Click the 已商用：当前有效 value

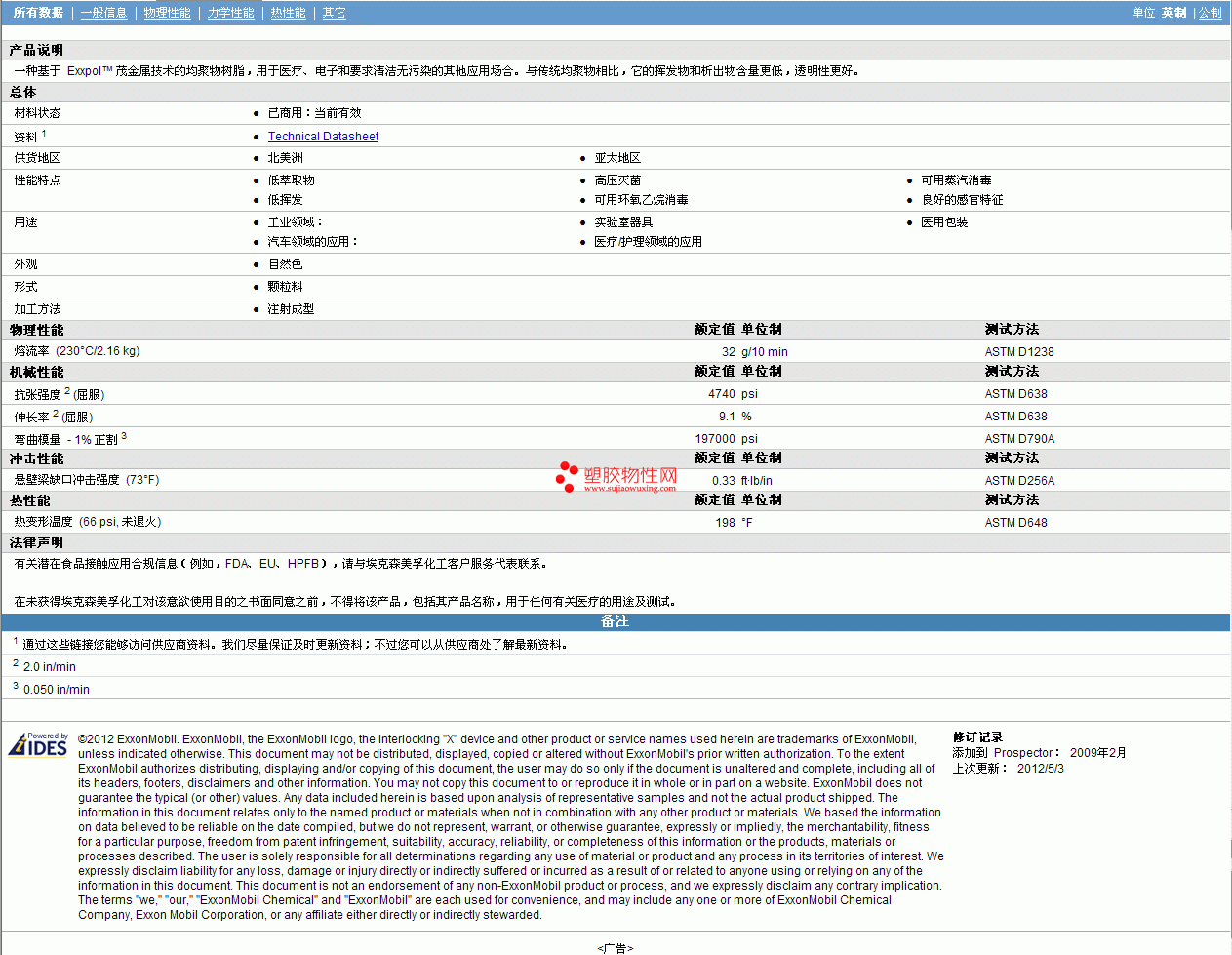click(314, 113)
